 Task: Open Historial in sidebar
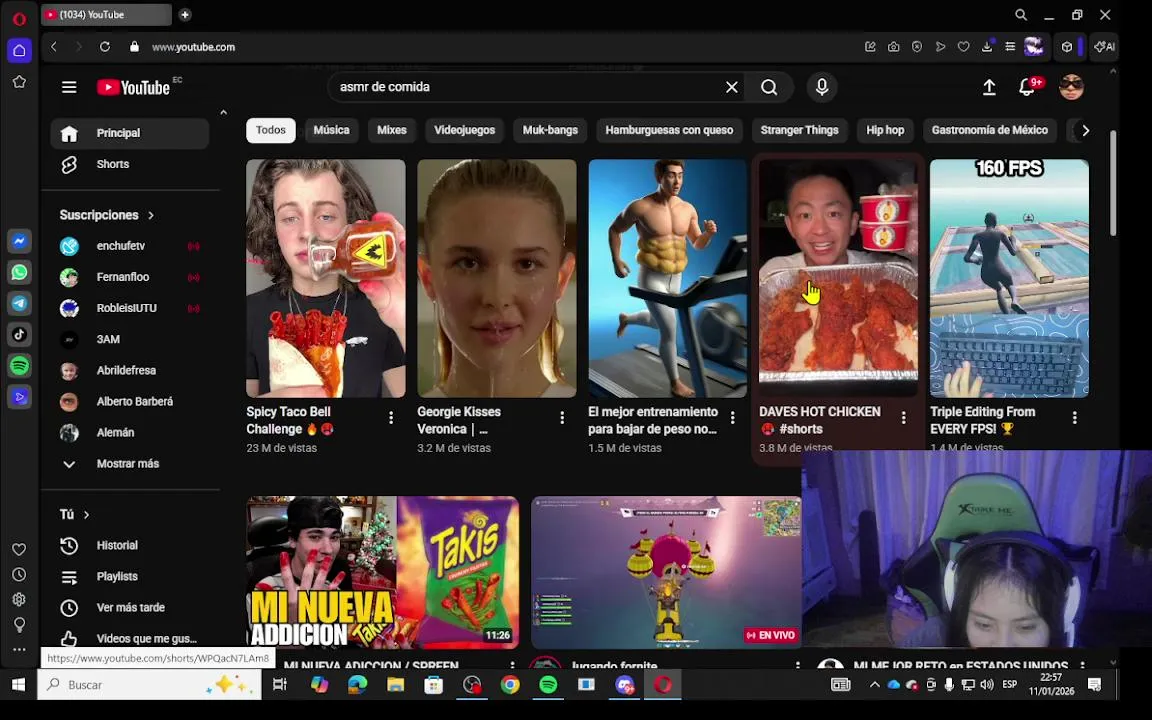coord(130,545)
